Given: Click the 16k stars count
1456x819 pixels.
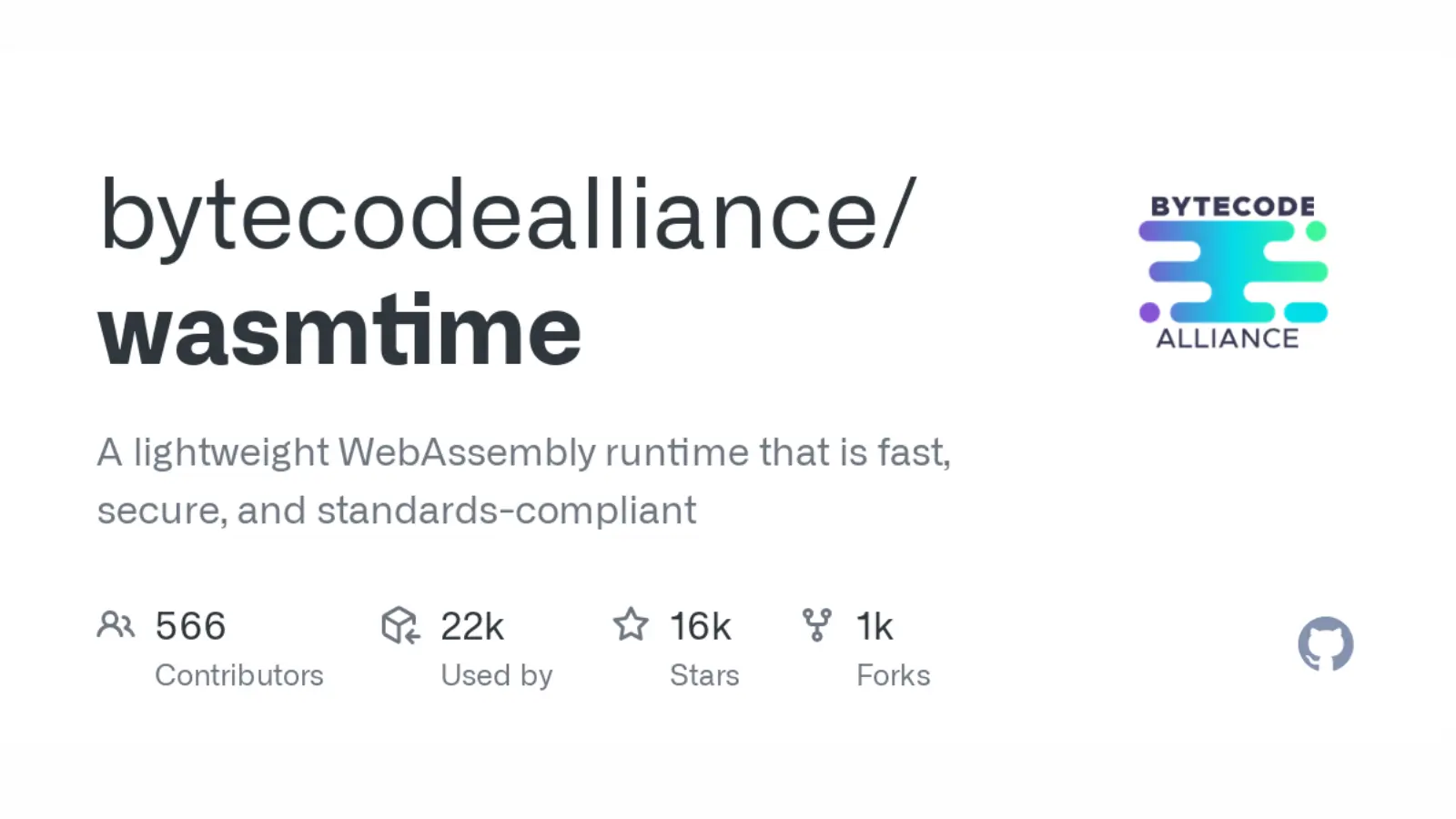Looking at the screenshot, I should tap(700, 626).
